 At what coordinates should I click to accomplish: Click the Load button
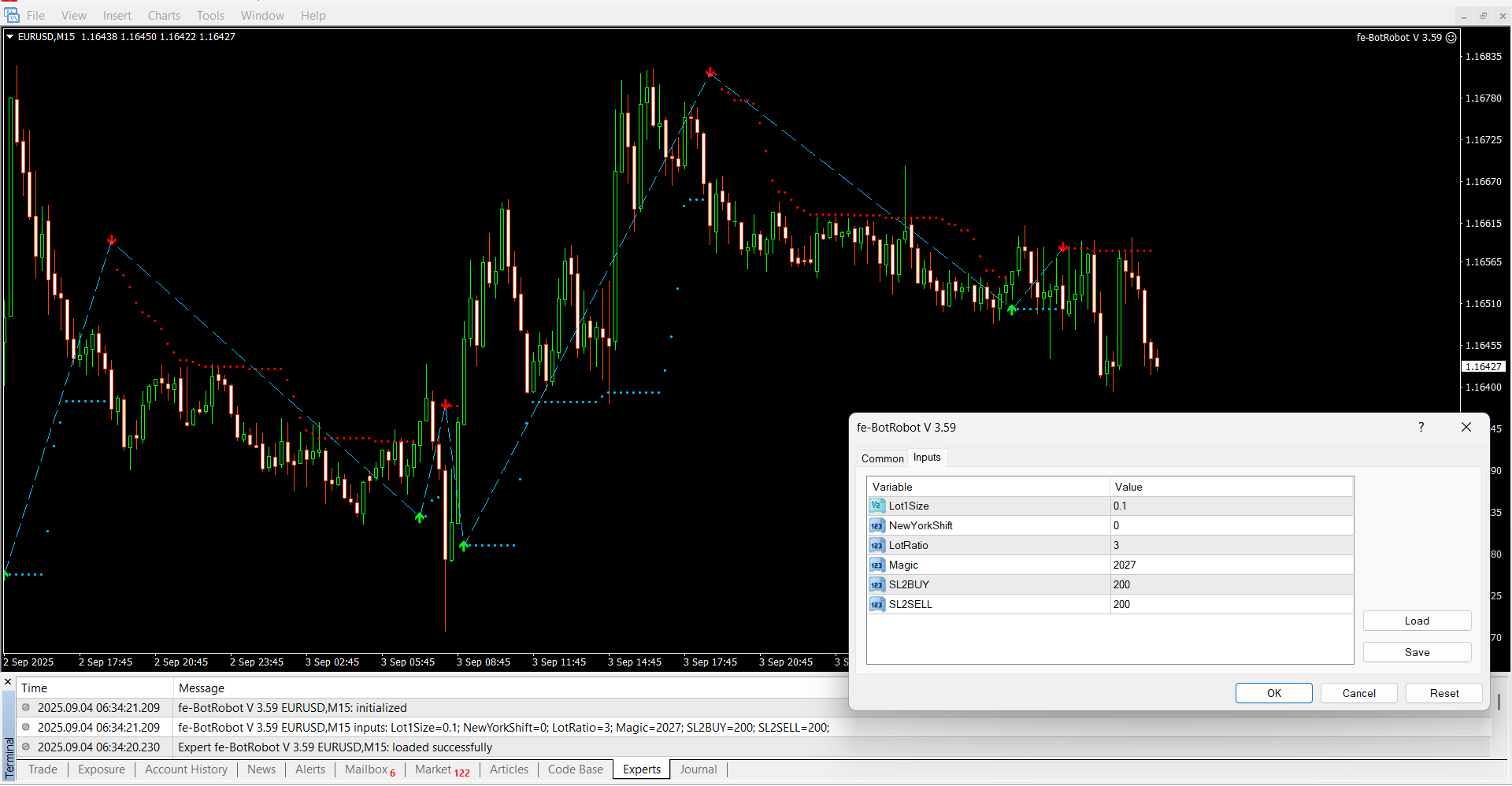click(x=1416, y=621)
